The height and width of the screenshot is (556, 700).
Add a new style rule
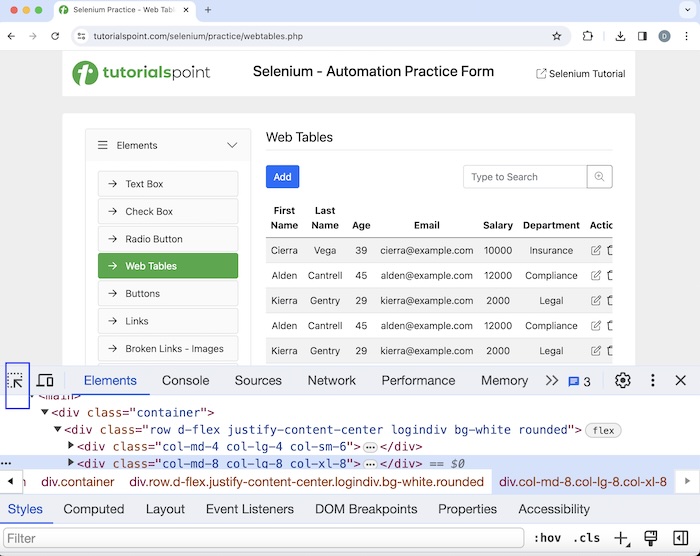pyautogui.click(x=621, y=538)
